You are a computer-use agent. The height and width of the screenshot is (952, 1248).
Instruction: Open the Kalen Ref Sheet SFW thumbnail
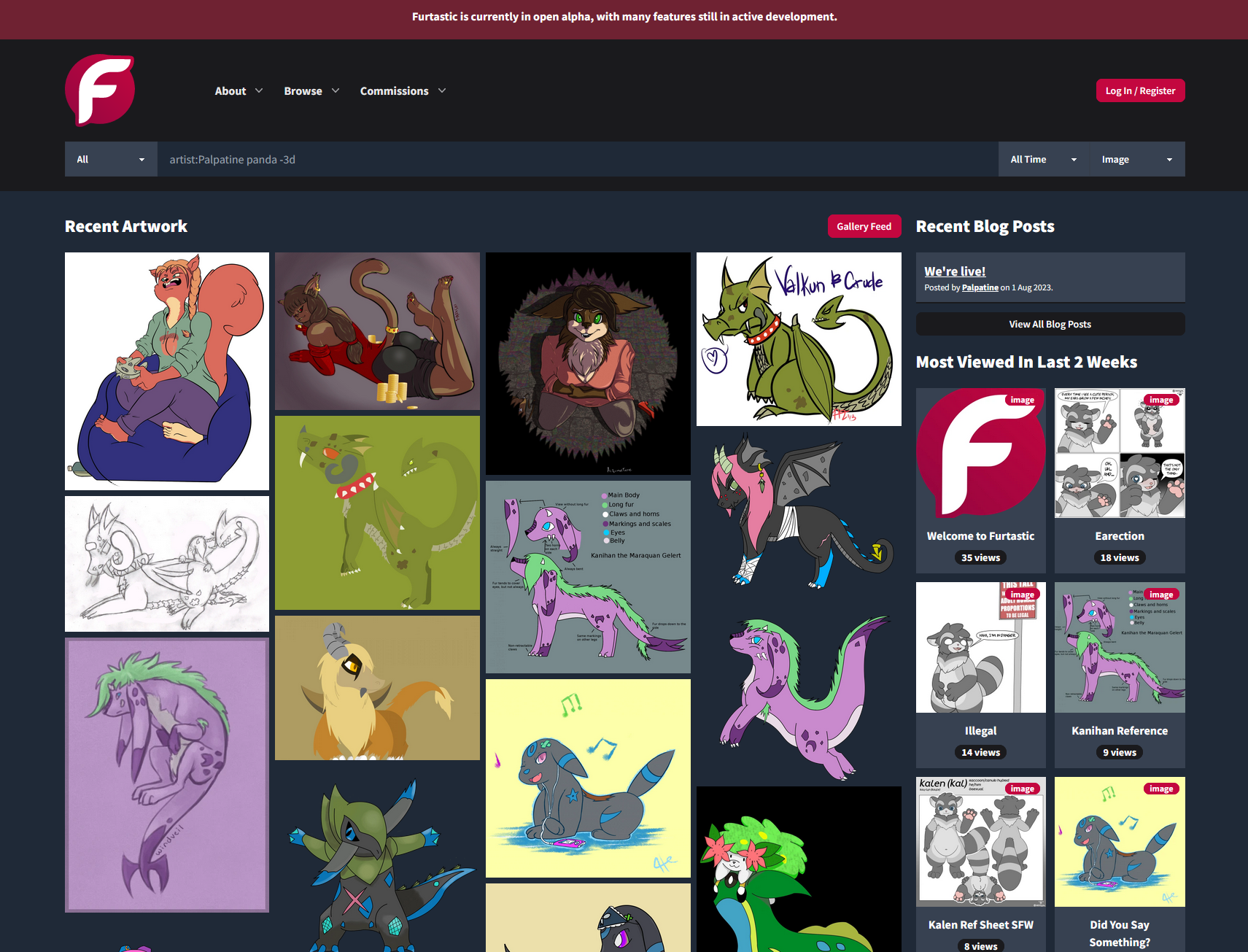(981, 842)
